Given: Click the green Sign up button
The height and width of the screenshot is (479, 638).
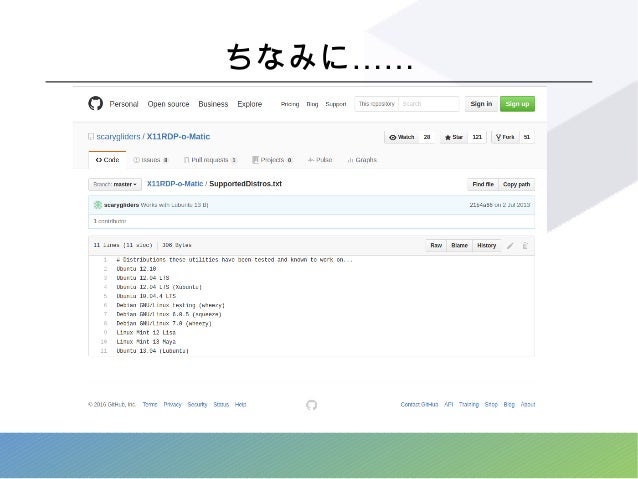Looking at the screenshot, I should point(517,104).
